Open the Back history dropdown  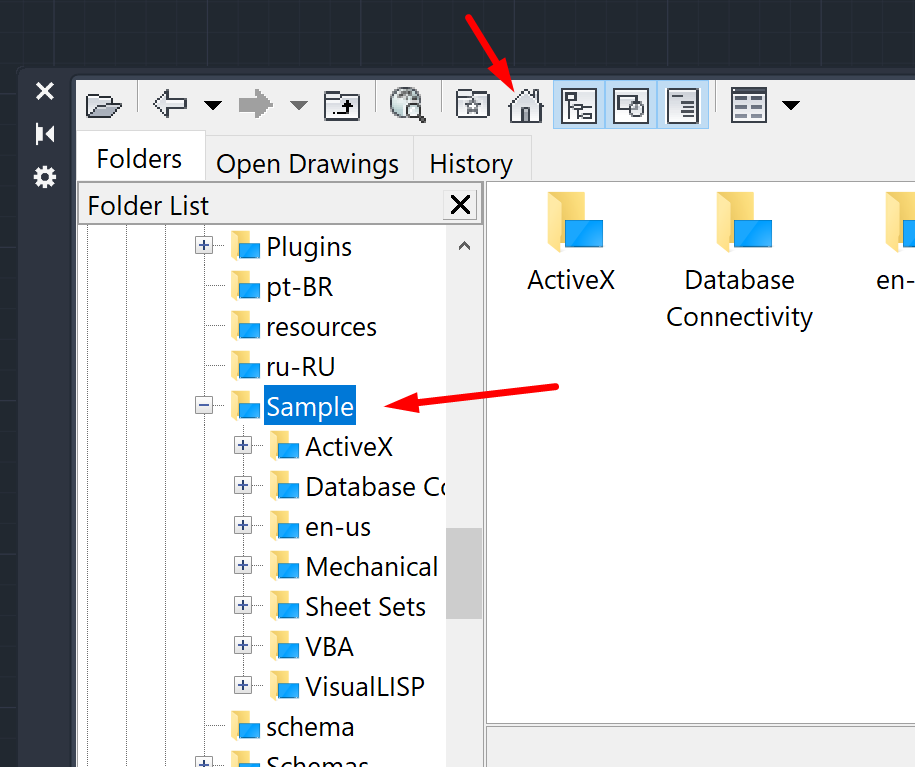pos(211,104)
